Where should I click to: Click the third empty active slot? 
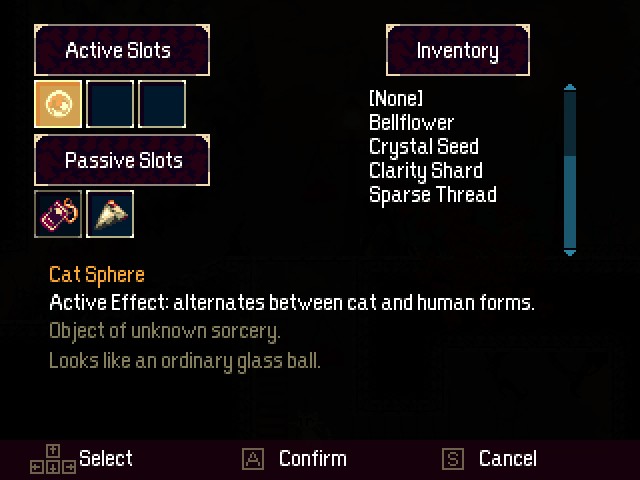coord(162,104)
